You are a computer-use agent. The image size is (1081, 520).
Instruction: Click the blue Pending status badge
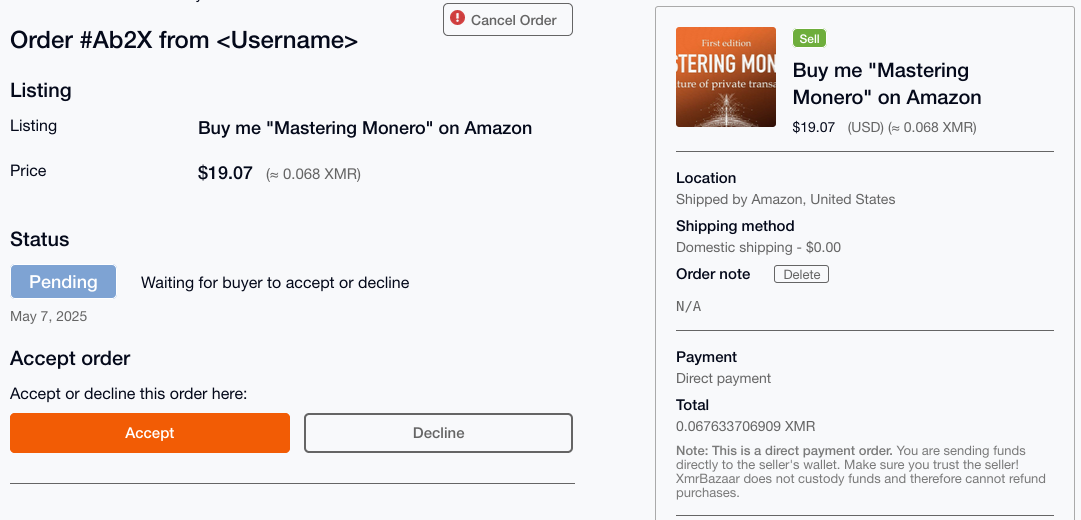point(63,282)
